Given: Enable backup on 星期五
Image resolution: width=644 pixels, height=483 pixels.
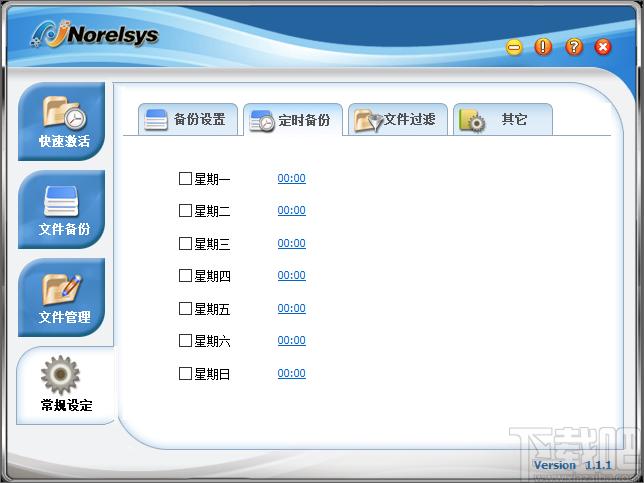Looking at the screenshot, I should pos(185,308).
